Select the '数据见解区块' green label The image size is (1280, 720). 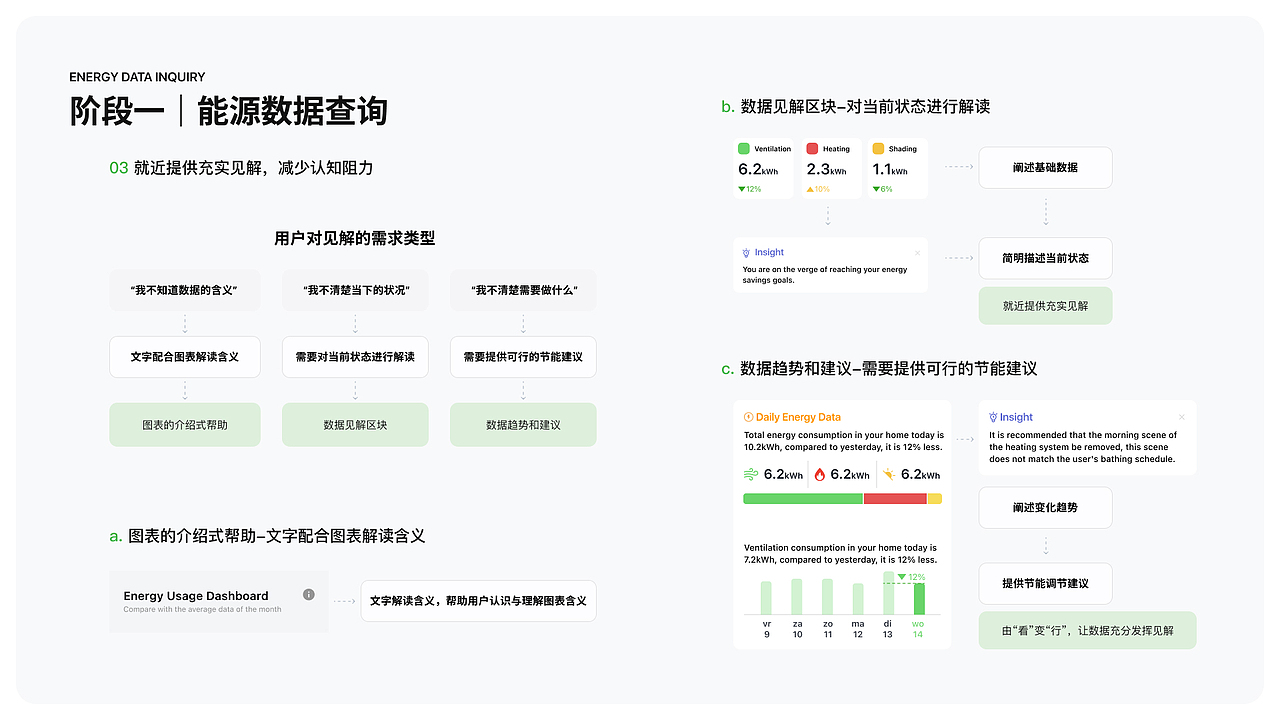(355, 424)
